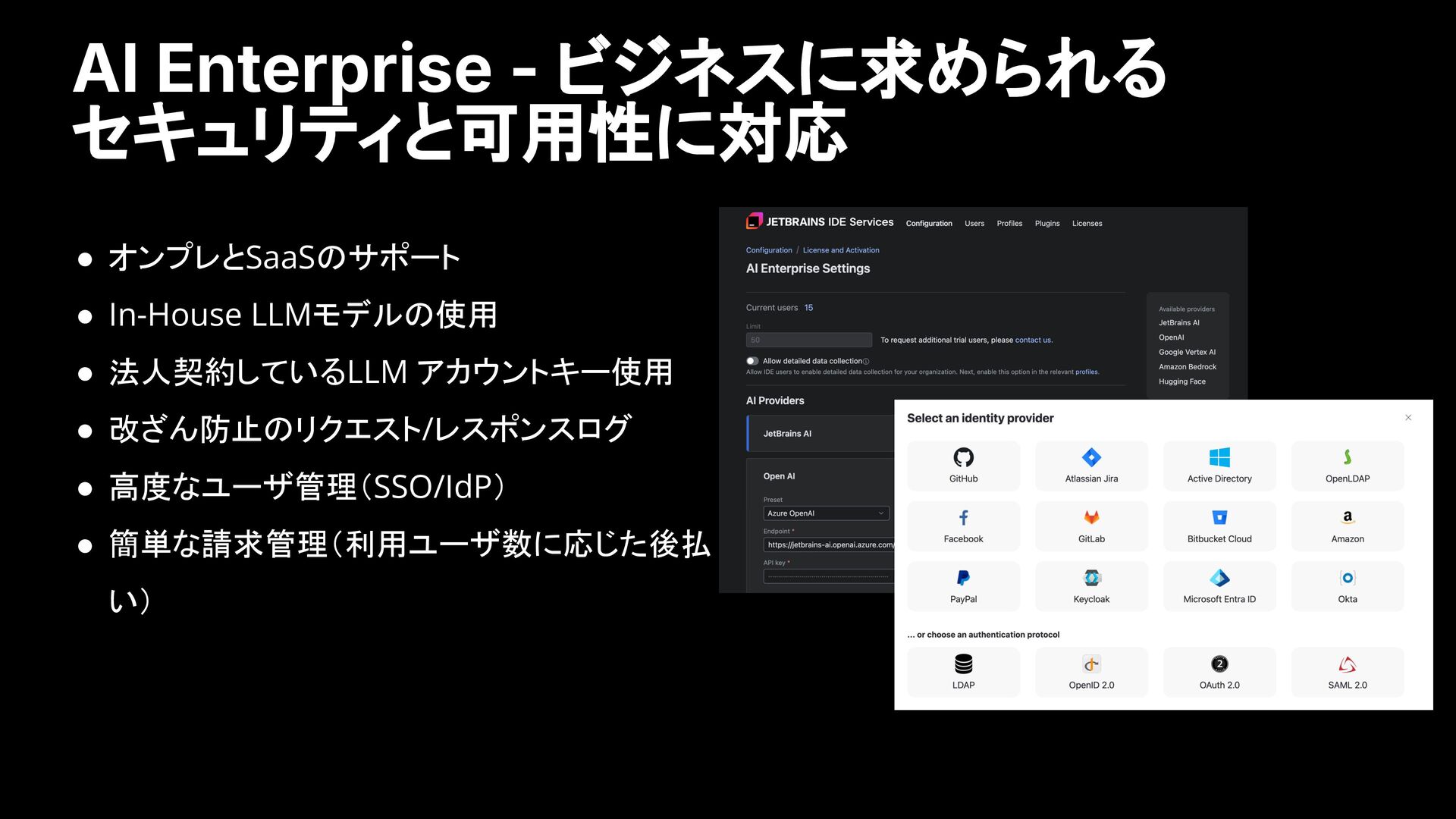Open the profiles link
1456x819 pixels.
[1086, 372]
